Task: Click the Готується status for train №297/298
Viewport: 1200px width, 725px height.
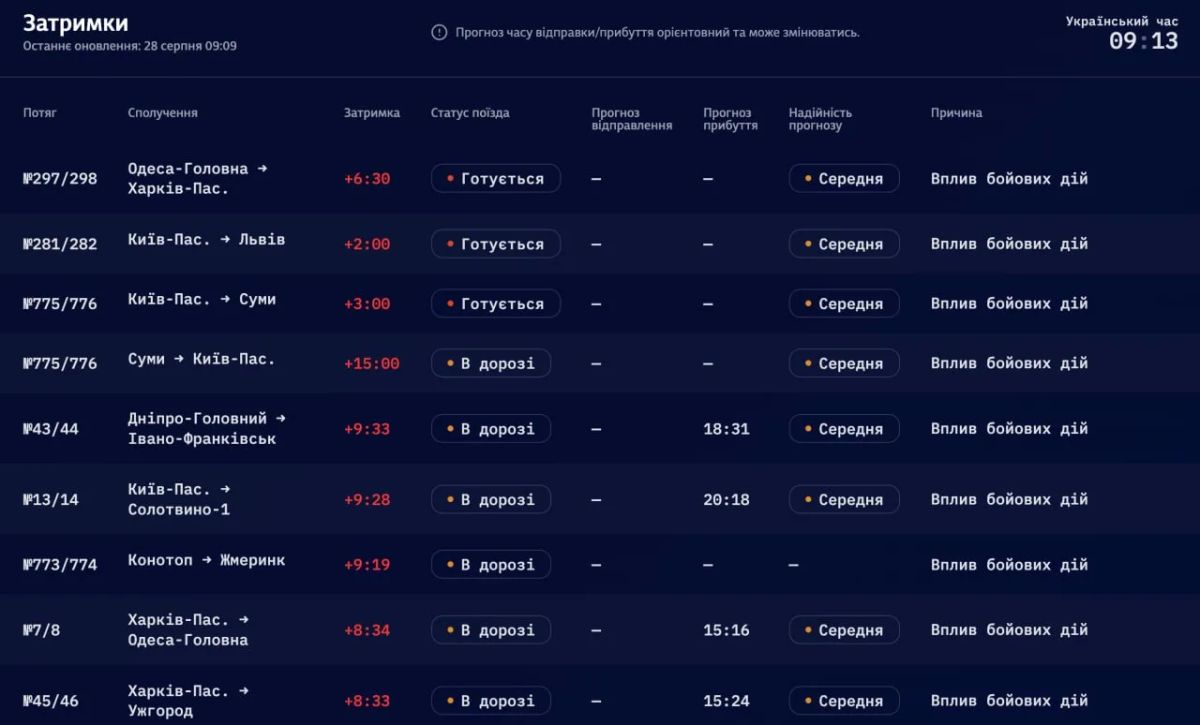Action: pyautogui.click(x=496, y=179)
